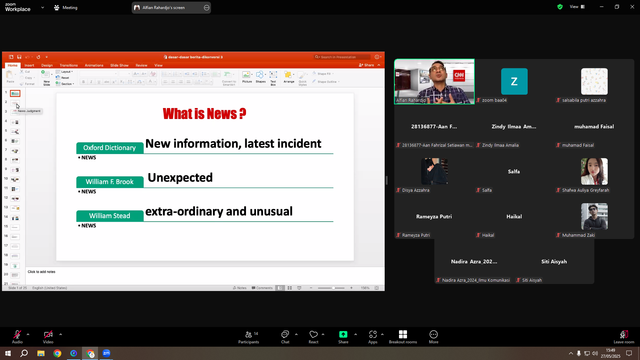Click Zoom app icon in taskbar

107,353
